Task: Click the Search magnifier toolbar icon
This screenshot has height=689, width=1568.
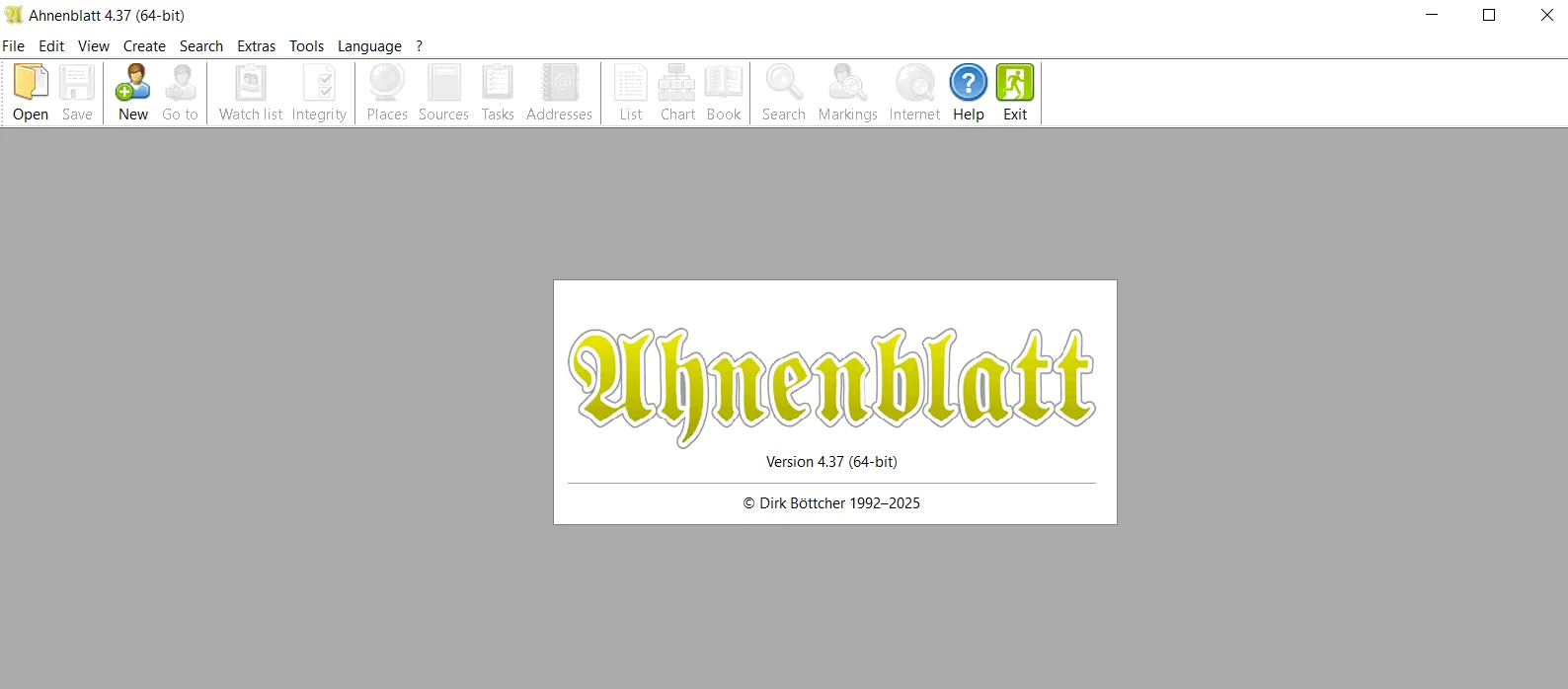Action: (x=784, y=93)
